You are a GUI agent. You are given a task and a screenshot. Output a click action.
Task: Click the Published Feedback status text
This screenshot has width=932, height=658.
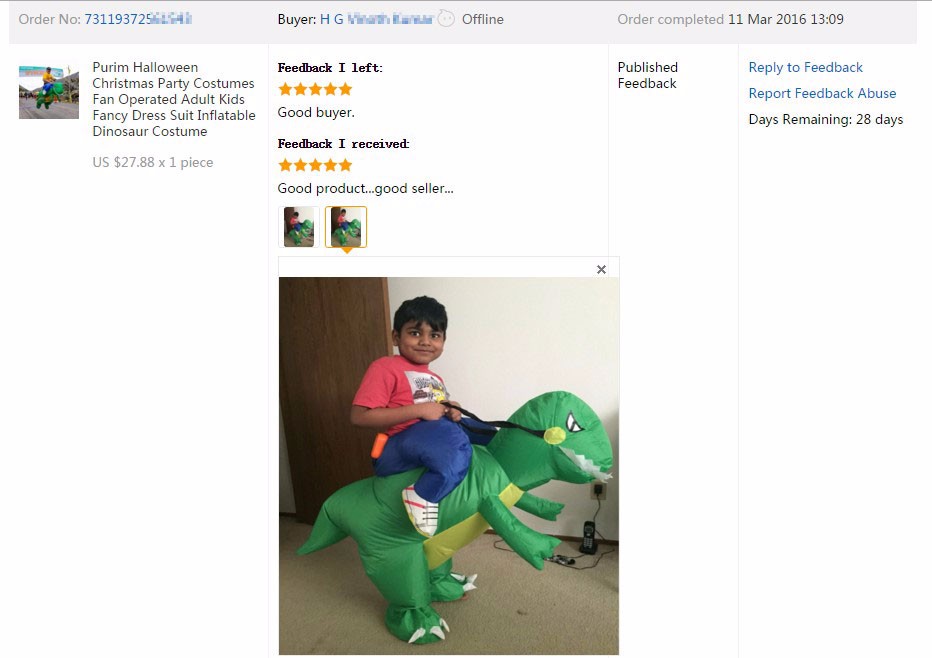point(647,75)
